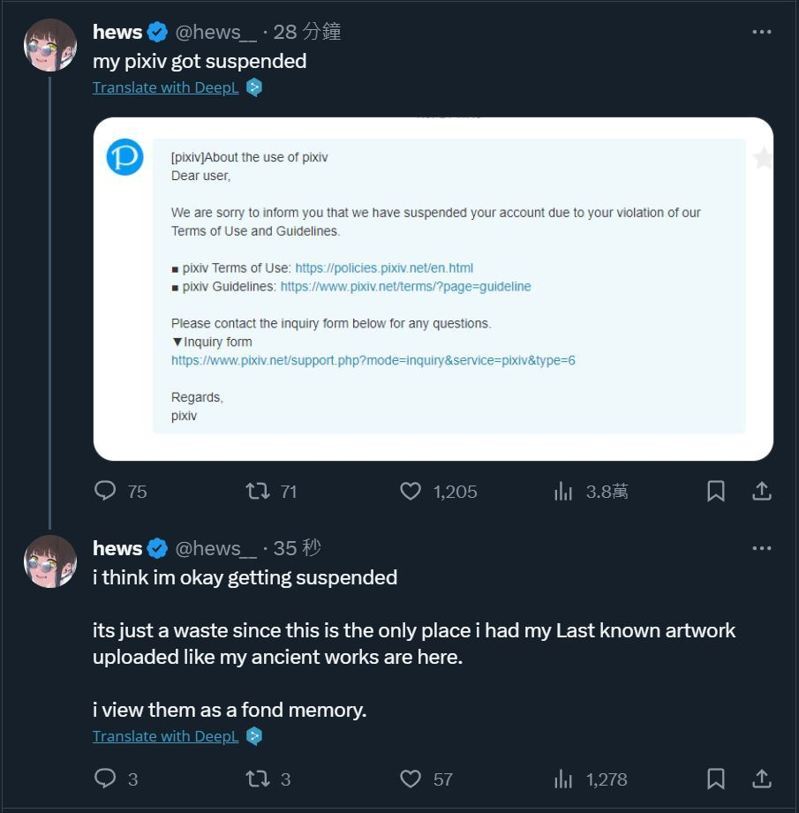The height and width of the screenshot is (813, 799).
Task: View the 1,278 views analytics of second tweet
Action: [x=591, y=778]
